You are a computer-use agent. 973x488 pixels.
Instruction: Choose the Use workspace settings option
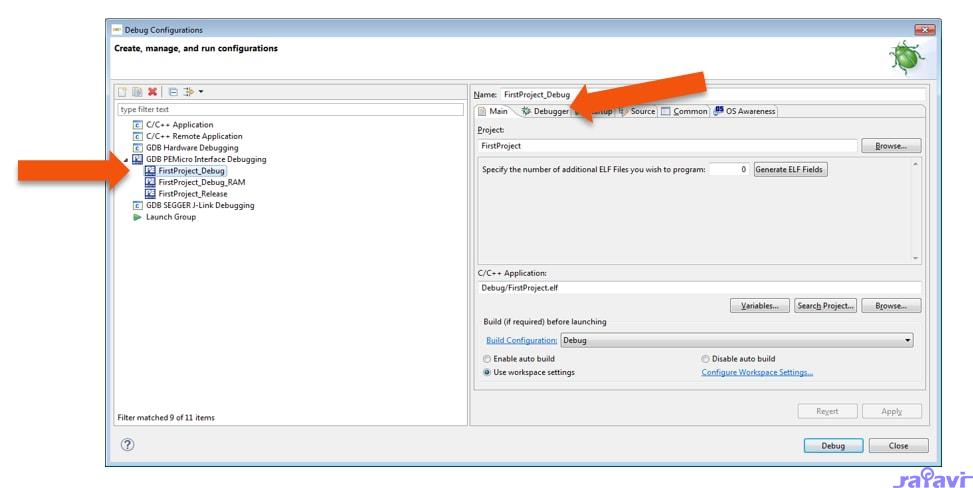(487, 372)
